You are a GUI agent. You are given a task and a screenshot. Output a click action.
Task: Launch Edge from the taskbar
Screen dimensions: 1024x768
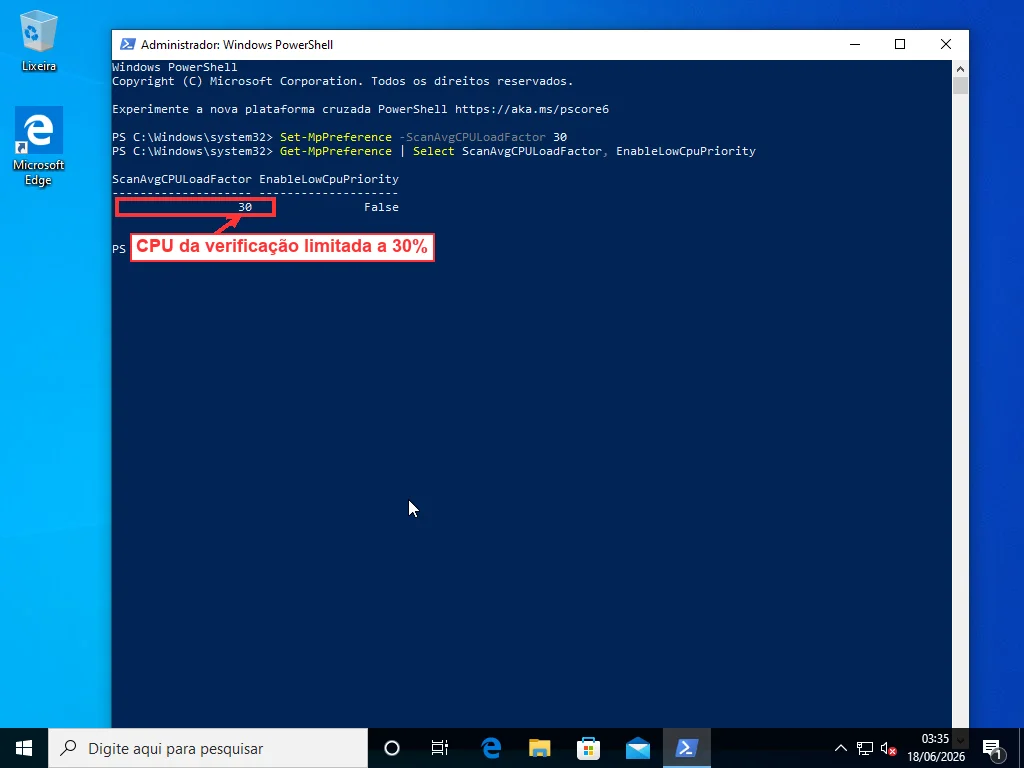pyautogui.click(x=490, y=748)
